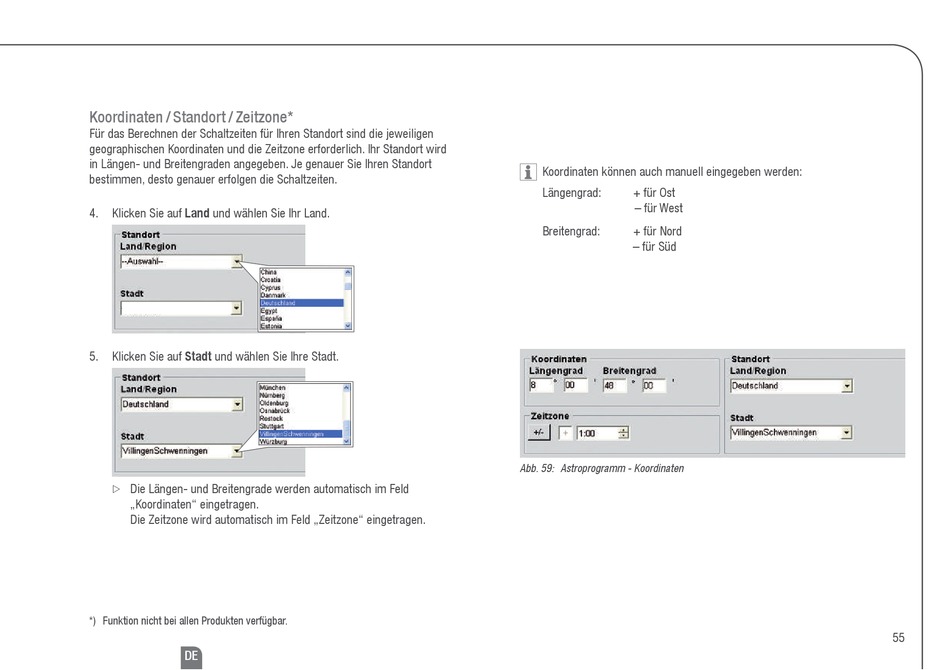
Task: Select Osnabrück in the city list
Action: click(x=274, y=411)
